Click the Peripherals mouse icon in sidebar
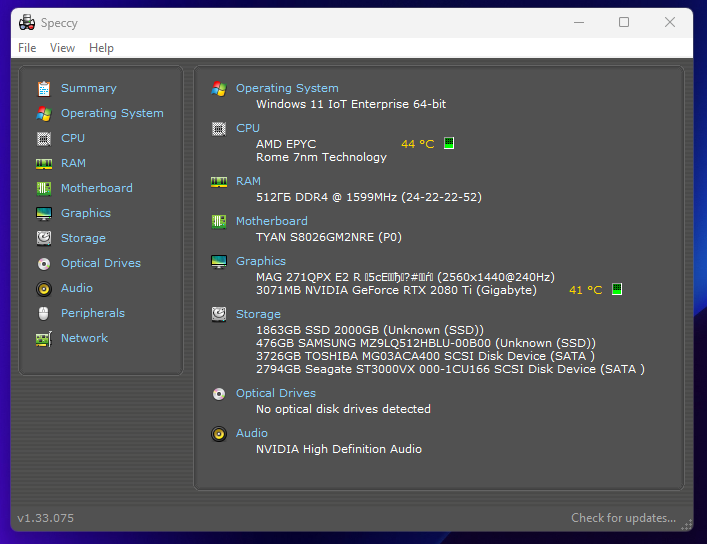Viewport: 707px width, 544px height. click(44, 313)
